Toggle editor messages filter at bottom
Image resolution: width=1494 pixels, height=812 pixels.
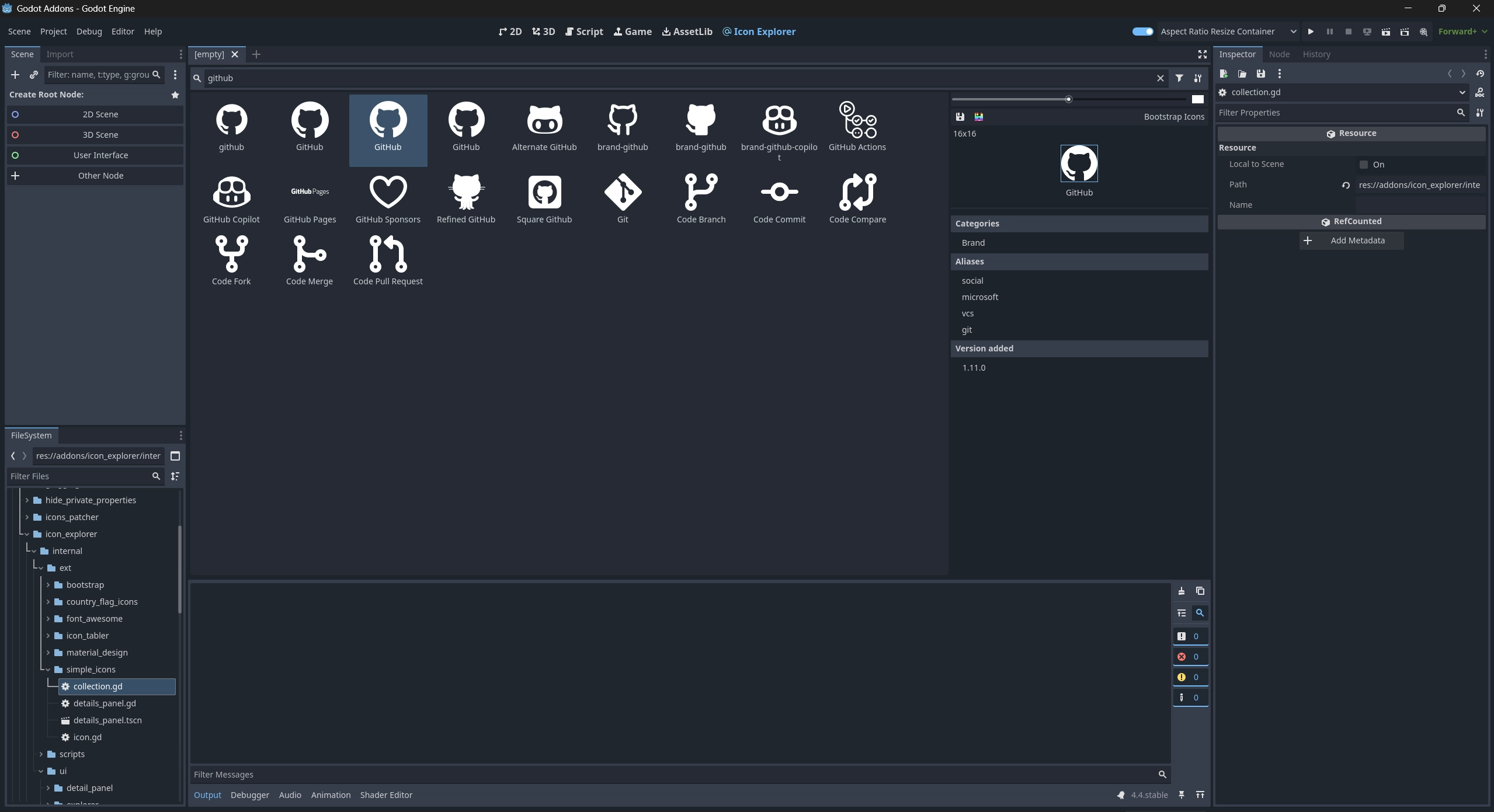point(1190,698)
